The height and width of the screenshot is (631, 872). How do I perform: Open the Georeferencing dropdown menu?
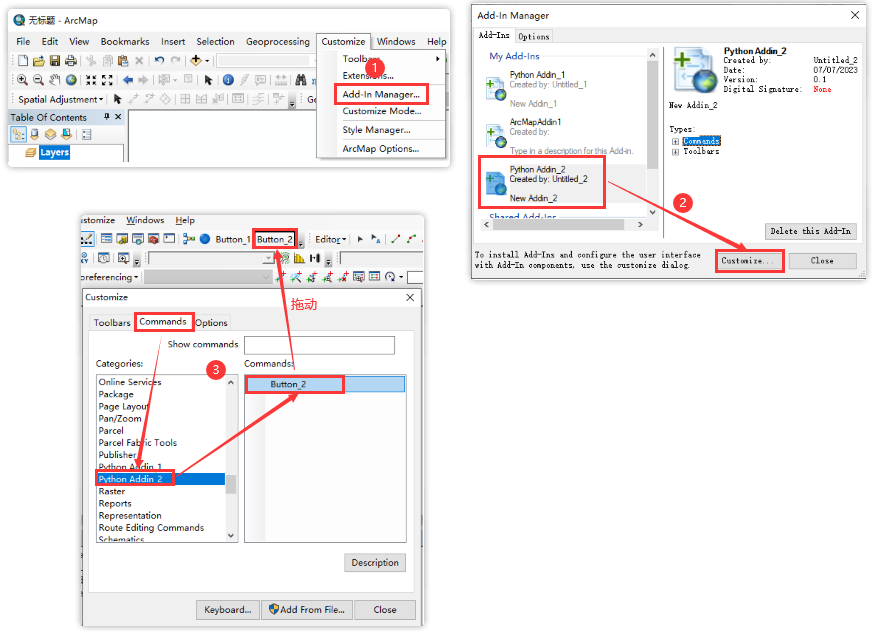[x=110, y=277]
